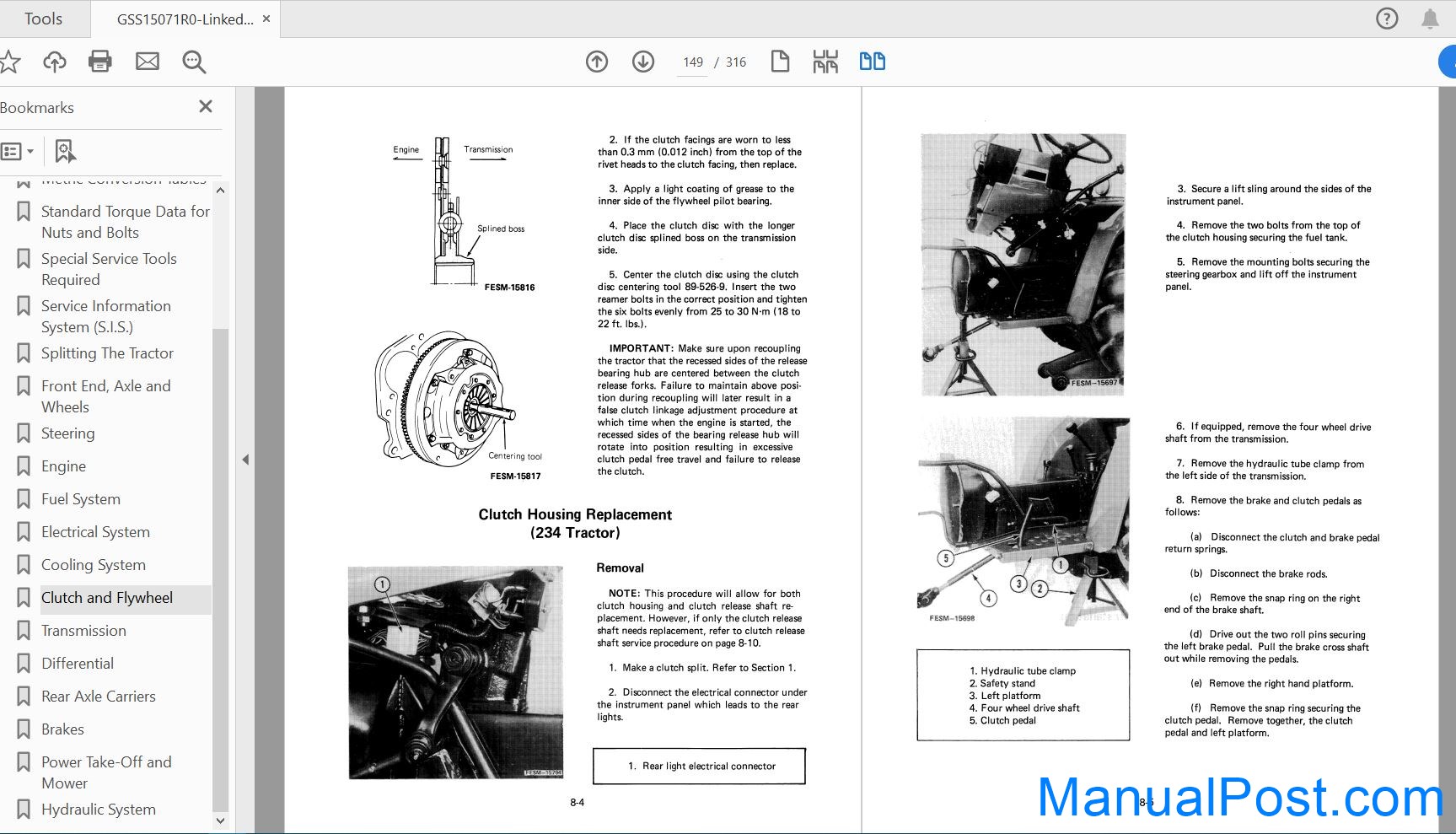Select the Engine bookmark
The height and width of the screenshot is (834, 1456).
click(x=63, y=466)
